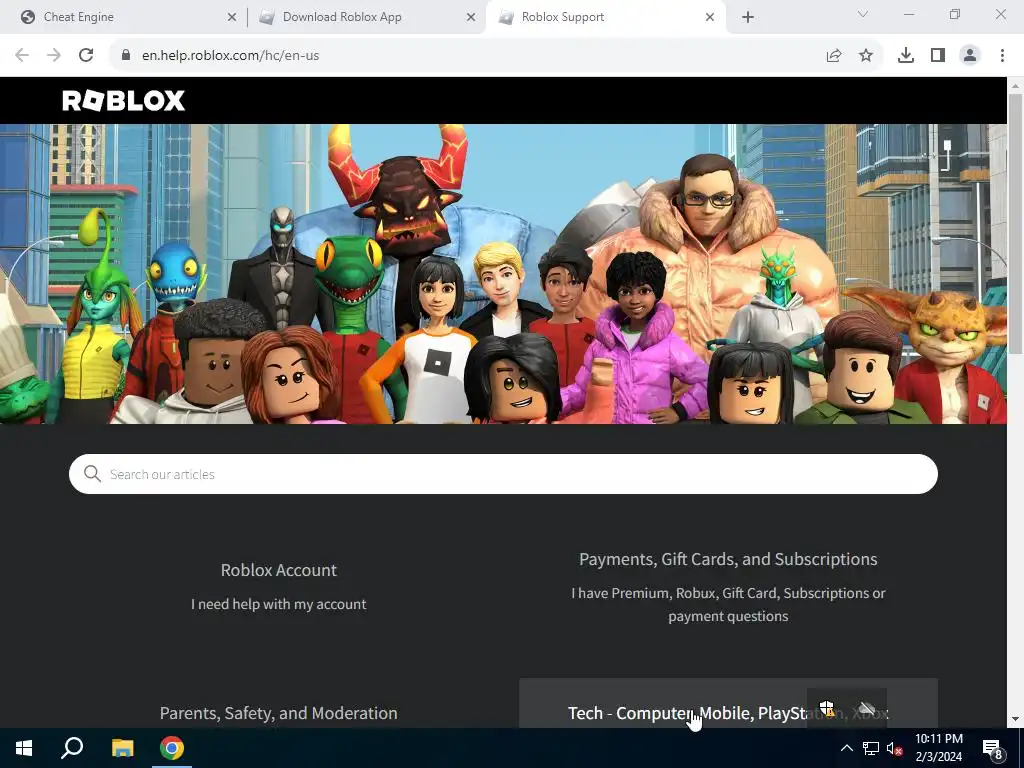Open the Chrome profile avatar

pyautogui.click(x=970, y=56)
